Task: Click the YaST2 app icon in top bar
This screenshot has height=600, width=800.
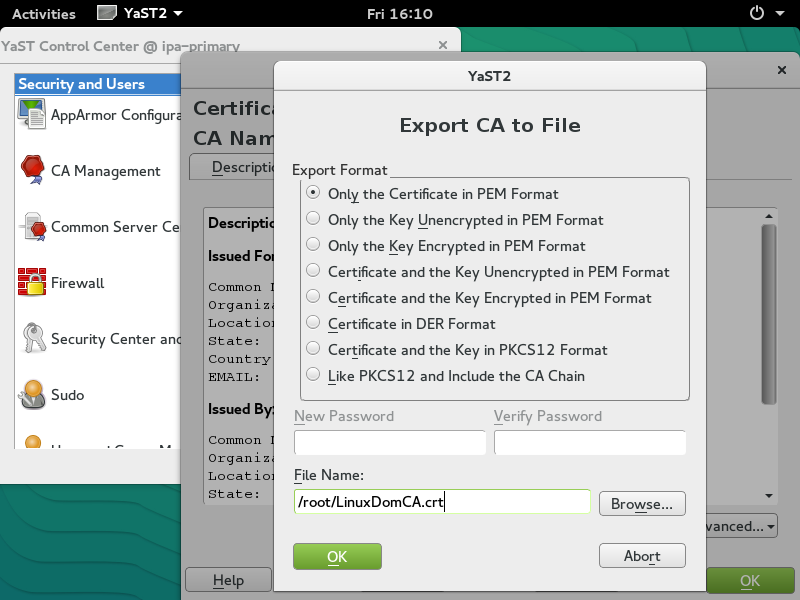Action: (107, 13)
